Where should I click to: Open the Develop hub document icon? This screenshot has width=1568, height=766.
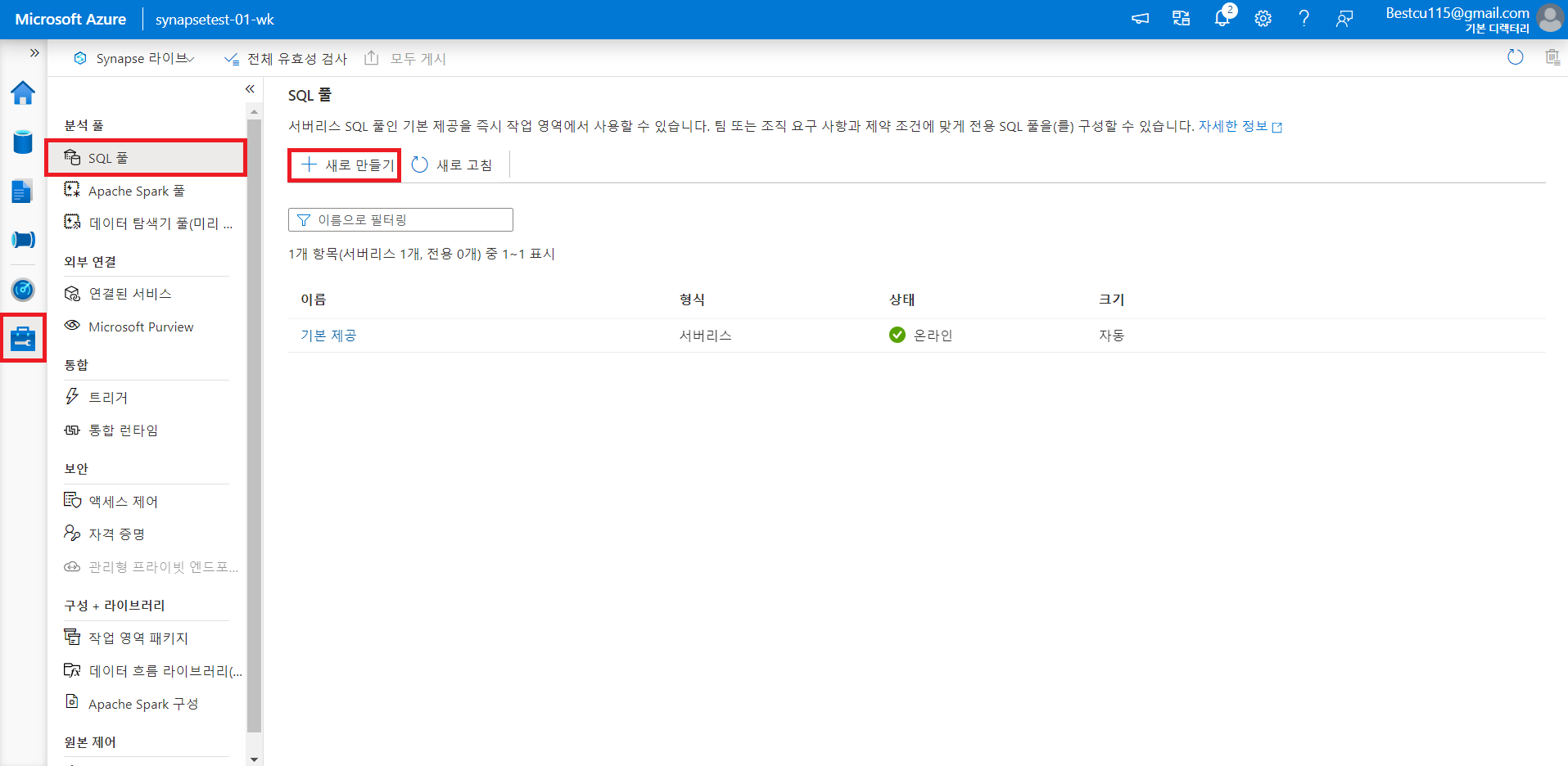tap(22, 191)
